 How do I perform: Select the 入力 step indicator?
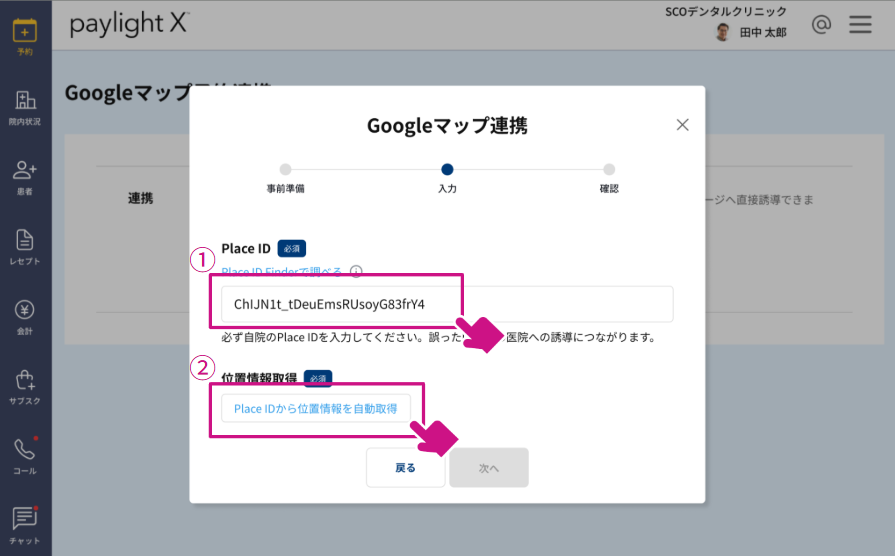point(447,170)
